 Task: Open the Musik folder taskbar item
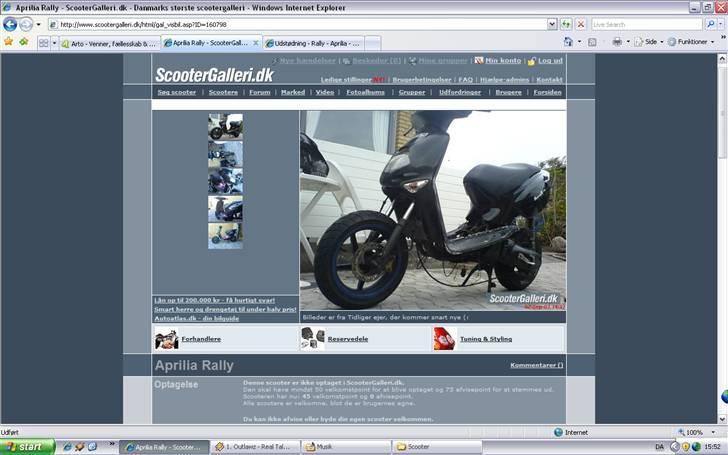(x=346, y=447)
